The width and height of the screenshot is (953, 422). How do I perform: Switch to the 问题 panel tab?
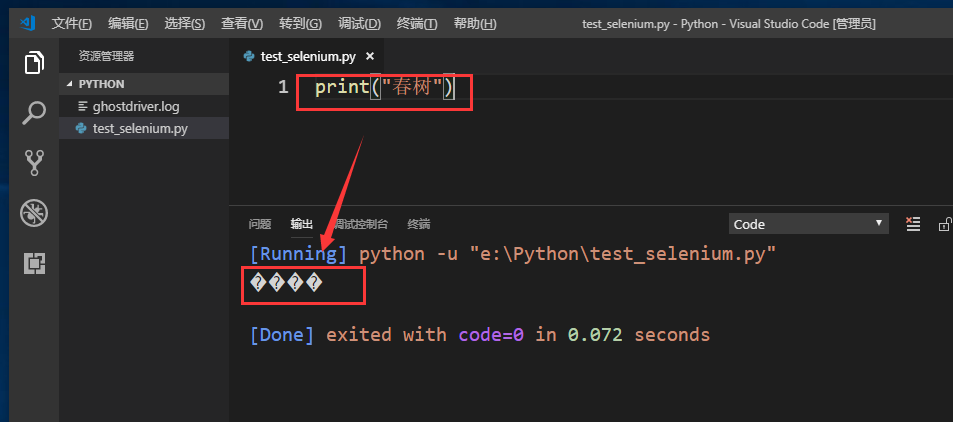pyautogui.click(x=260, y=224)
